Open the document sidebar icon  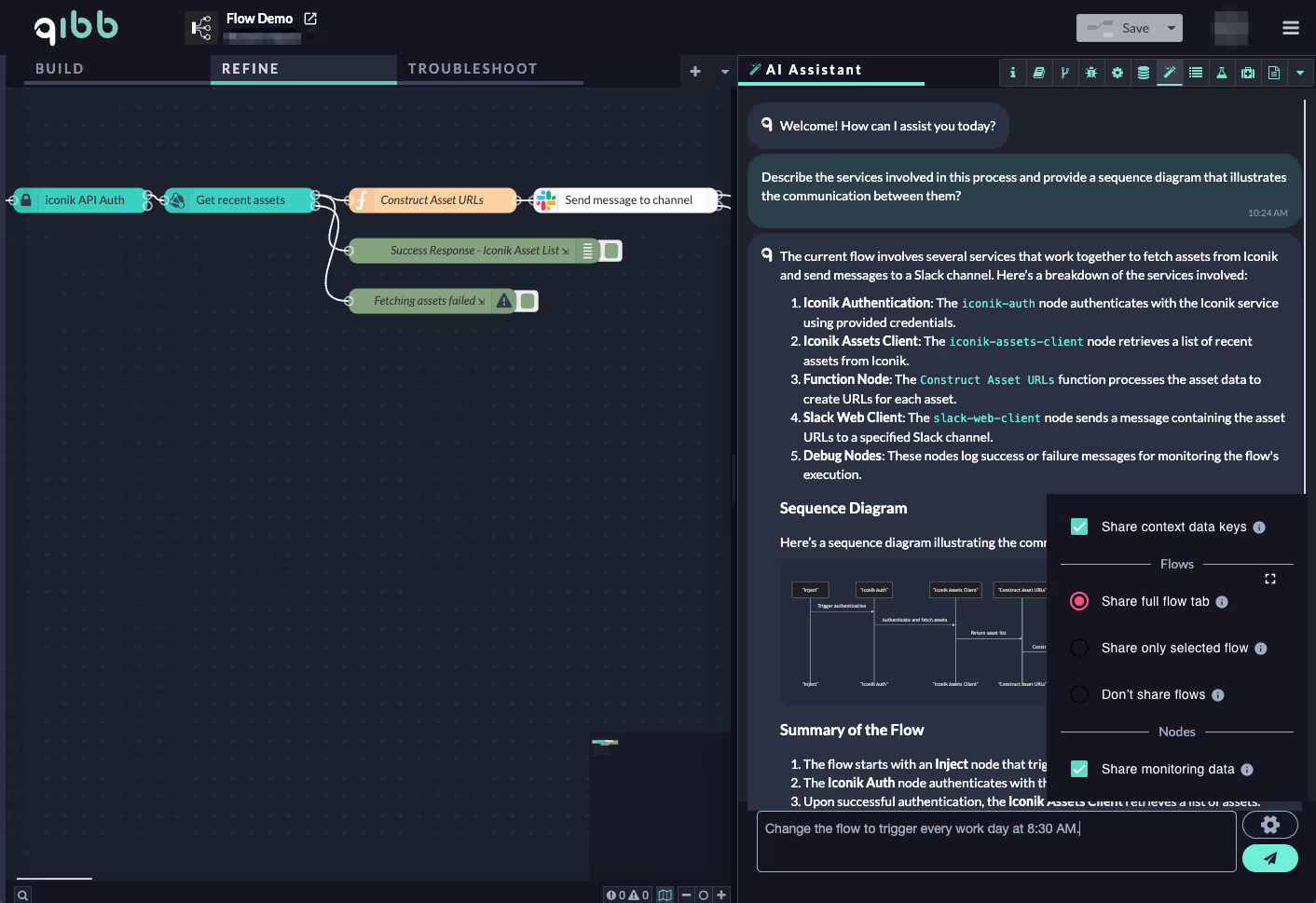pyautogui.click(x=1273, y=73)
